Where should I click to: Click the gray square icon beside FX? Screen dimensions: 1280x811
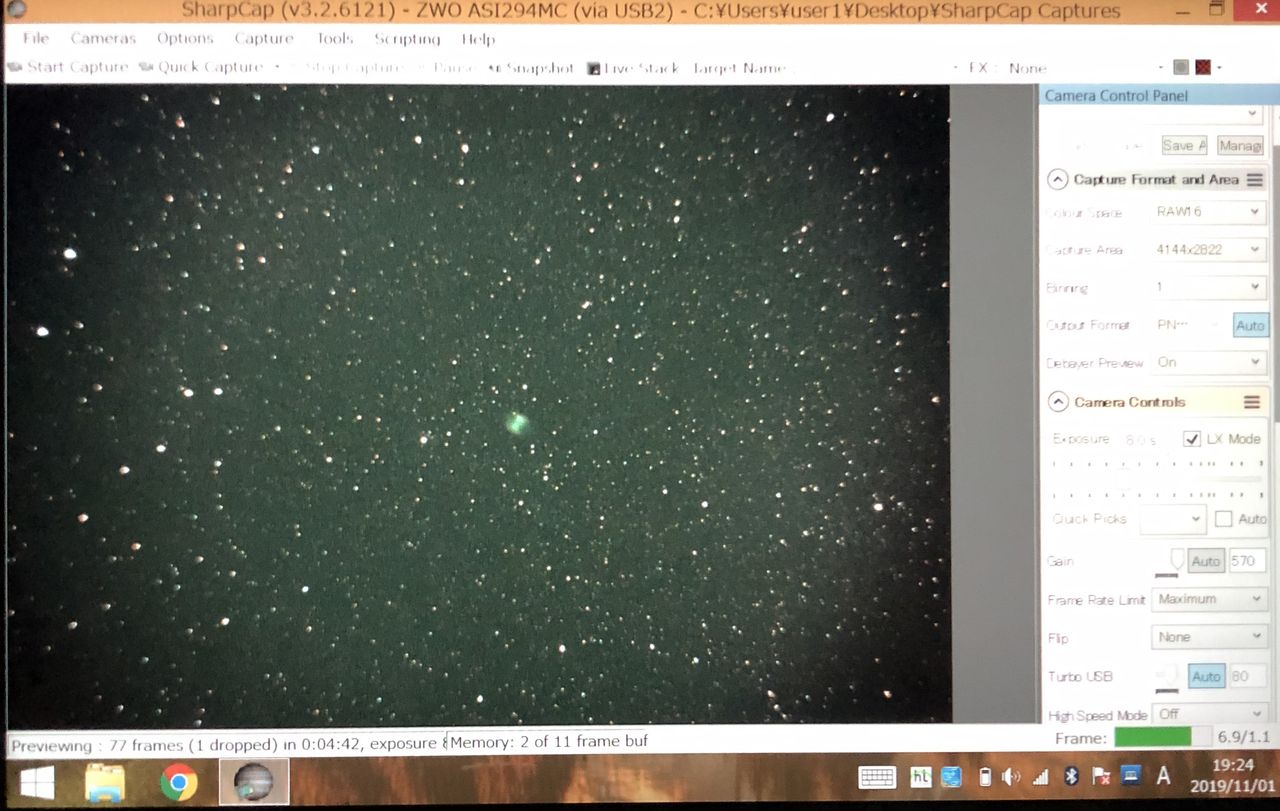pos(1181,67)
